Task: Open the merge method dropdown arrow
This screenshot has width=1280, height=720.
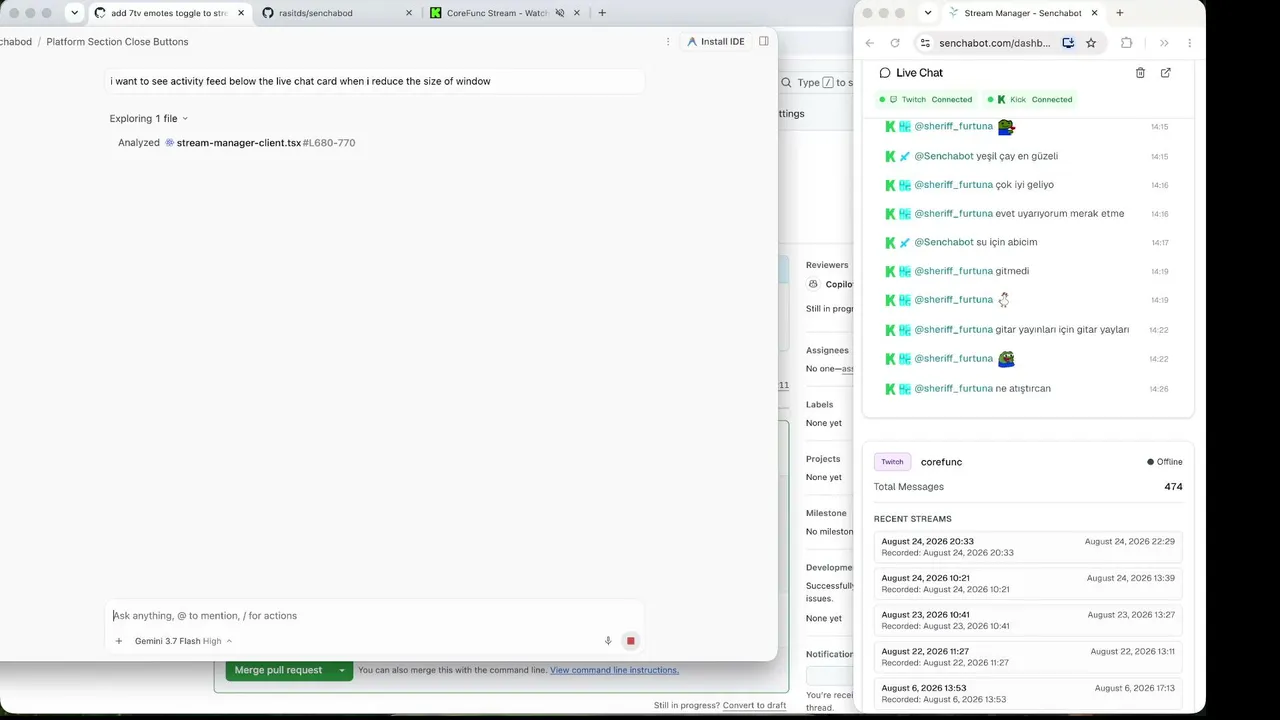Action: 343,670
